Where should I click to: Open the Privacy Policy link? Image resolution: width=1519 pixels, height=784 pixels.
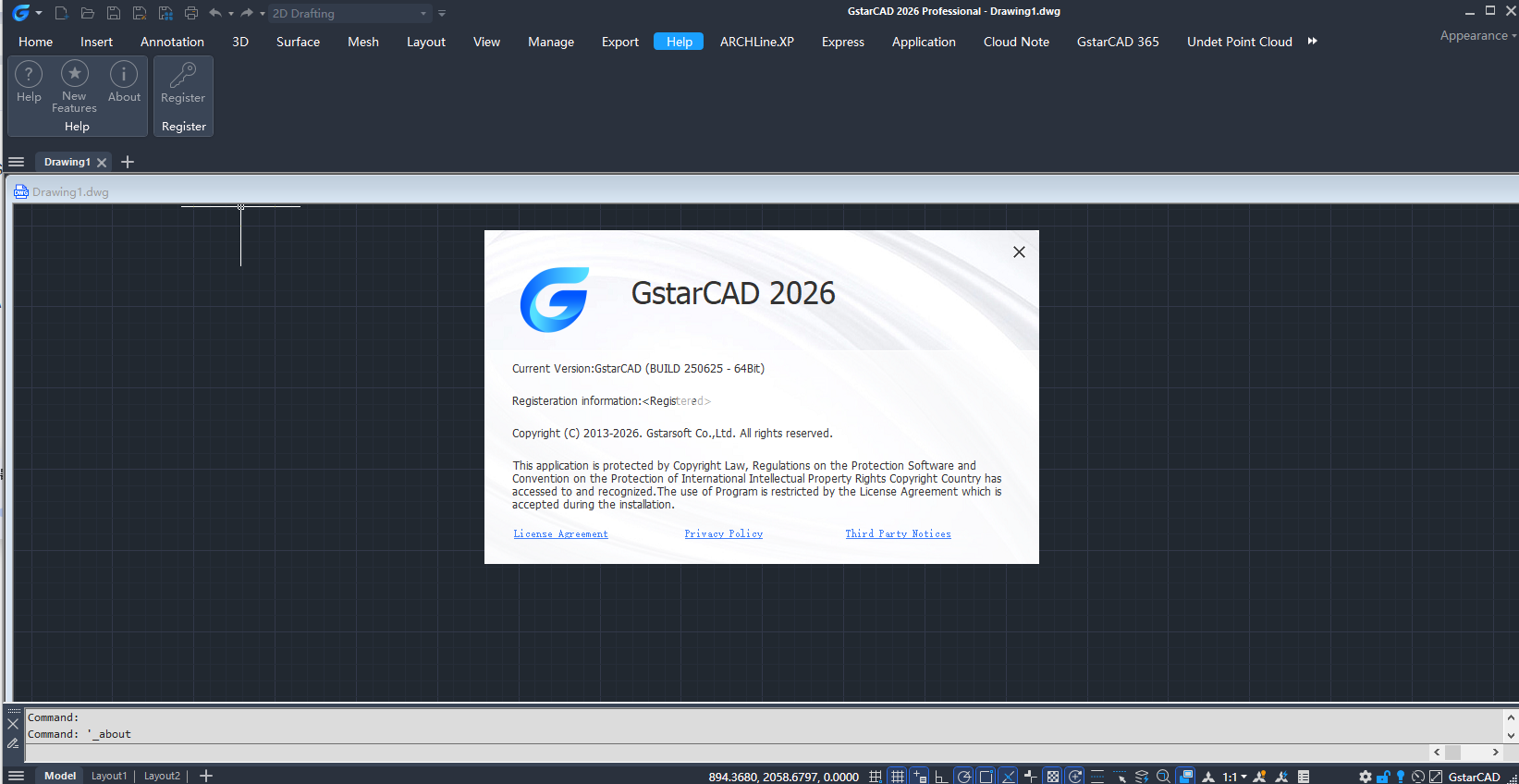coord(723,533)
